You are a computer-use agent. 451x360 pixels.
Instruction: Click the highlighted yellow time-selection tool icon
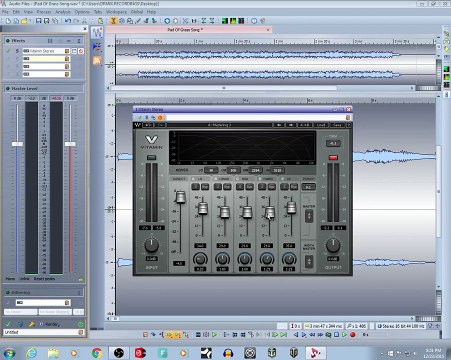(x=113, y=21)
